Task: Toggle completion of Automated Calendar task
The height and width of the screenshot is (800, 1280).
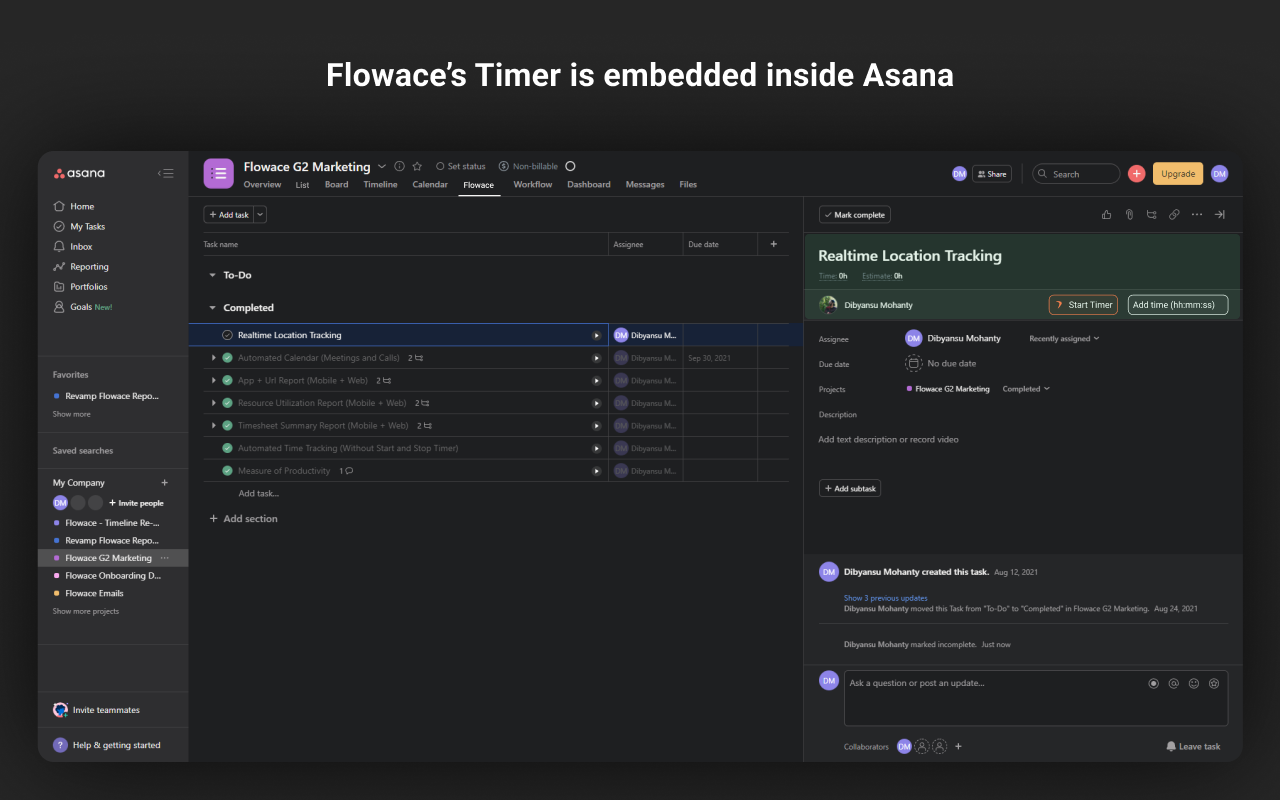Action: [227, 358]
